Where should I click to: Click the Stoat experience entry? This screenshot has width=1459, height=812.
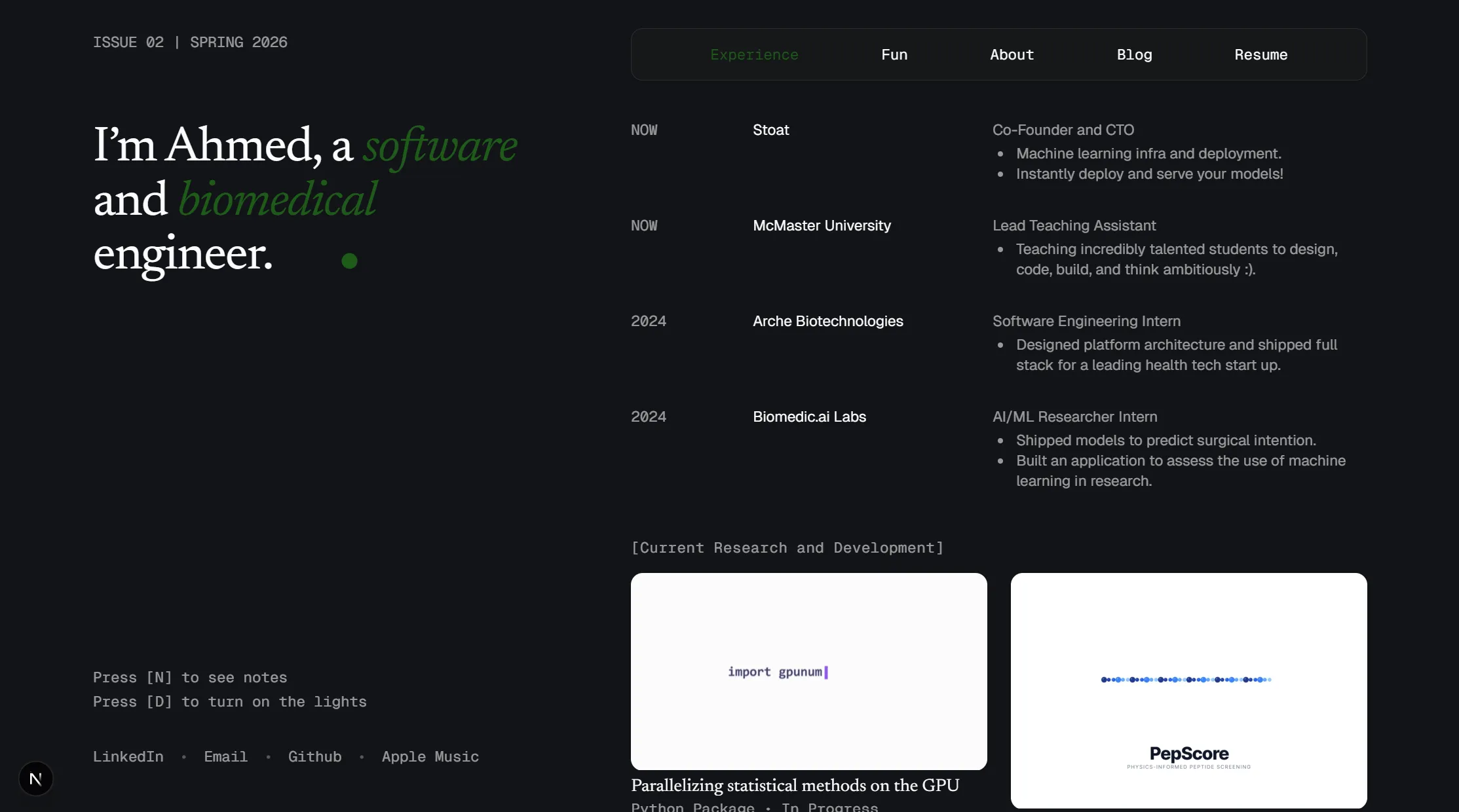[x=770, y=130]
